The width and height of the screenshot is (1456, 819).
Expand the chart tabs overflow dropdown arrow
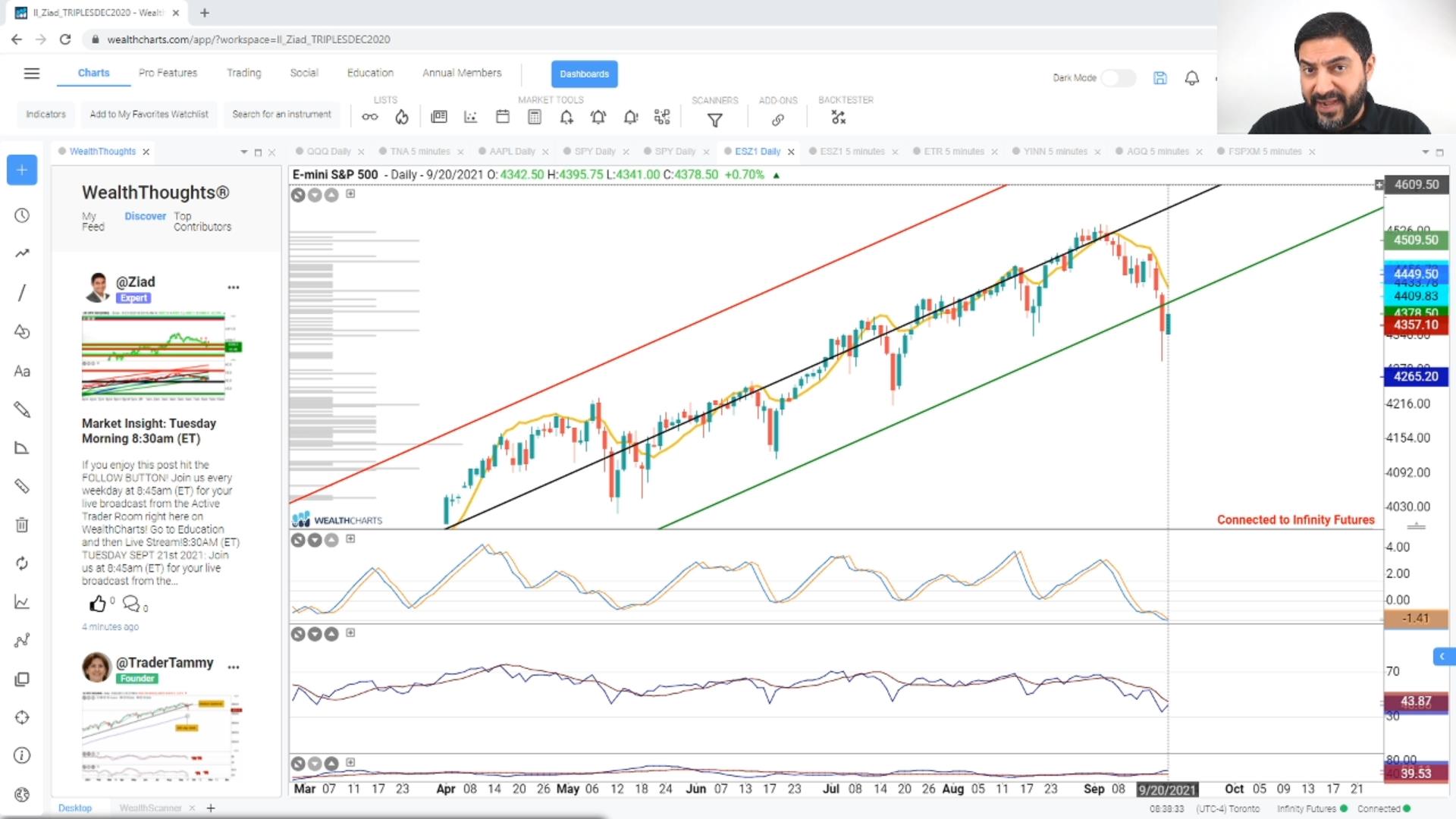1425,152
